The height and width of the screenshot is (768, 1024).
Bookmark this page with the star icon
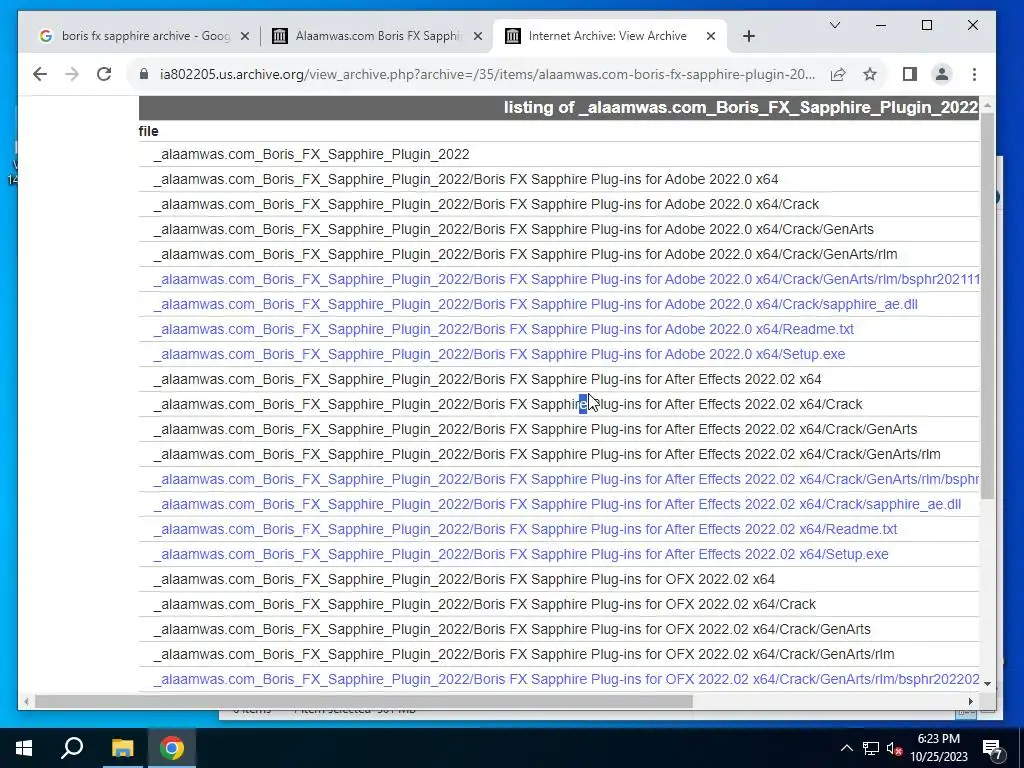coord(870,74)
